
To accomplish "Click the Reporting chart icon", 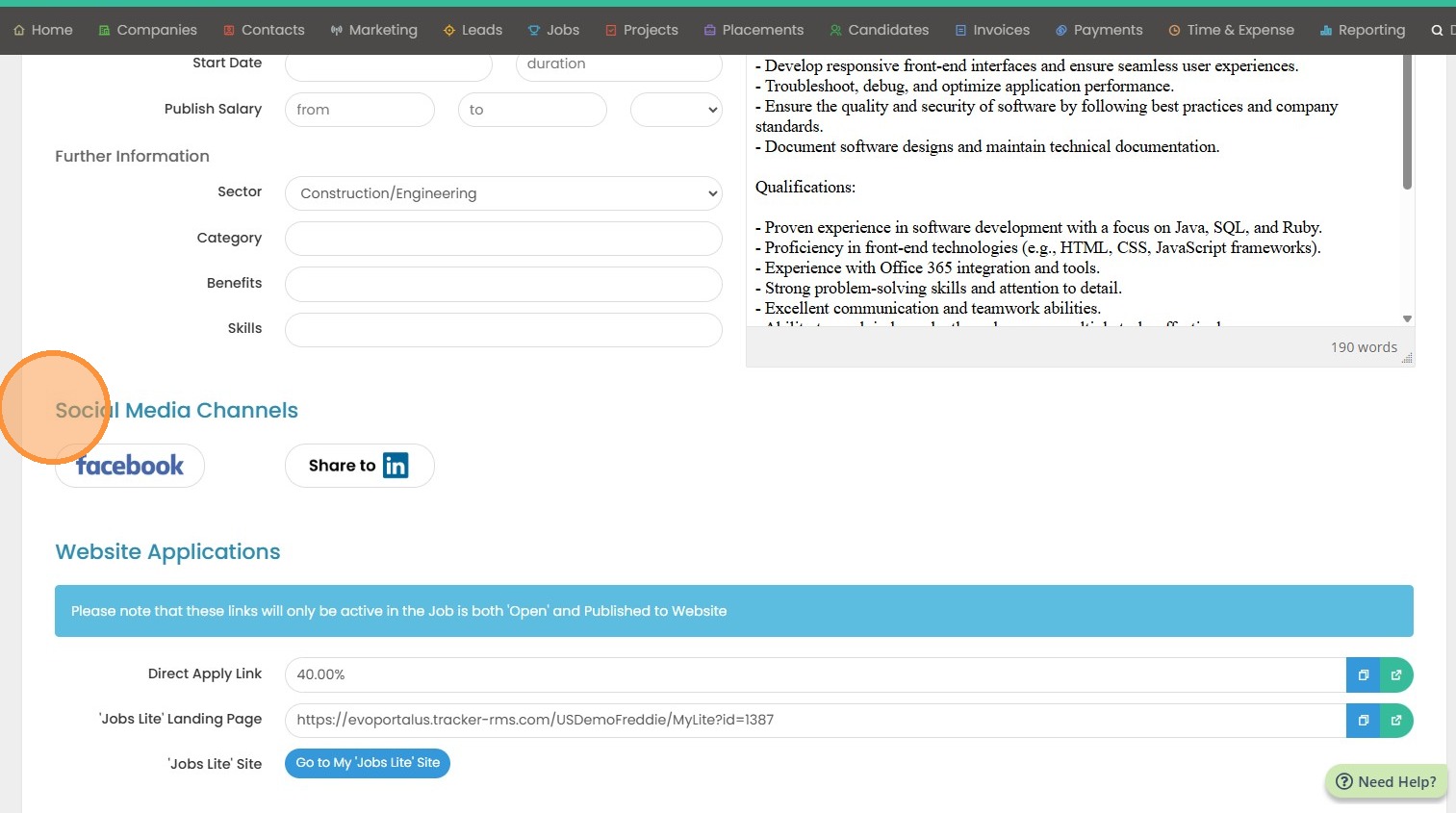I will (x=1326, y=31).
